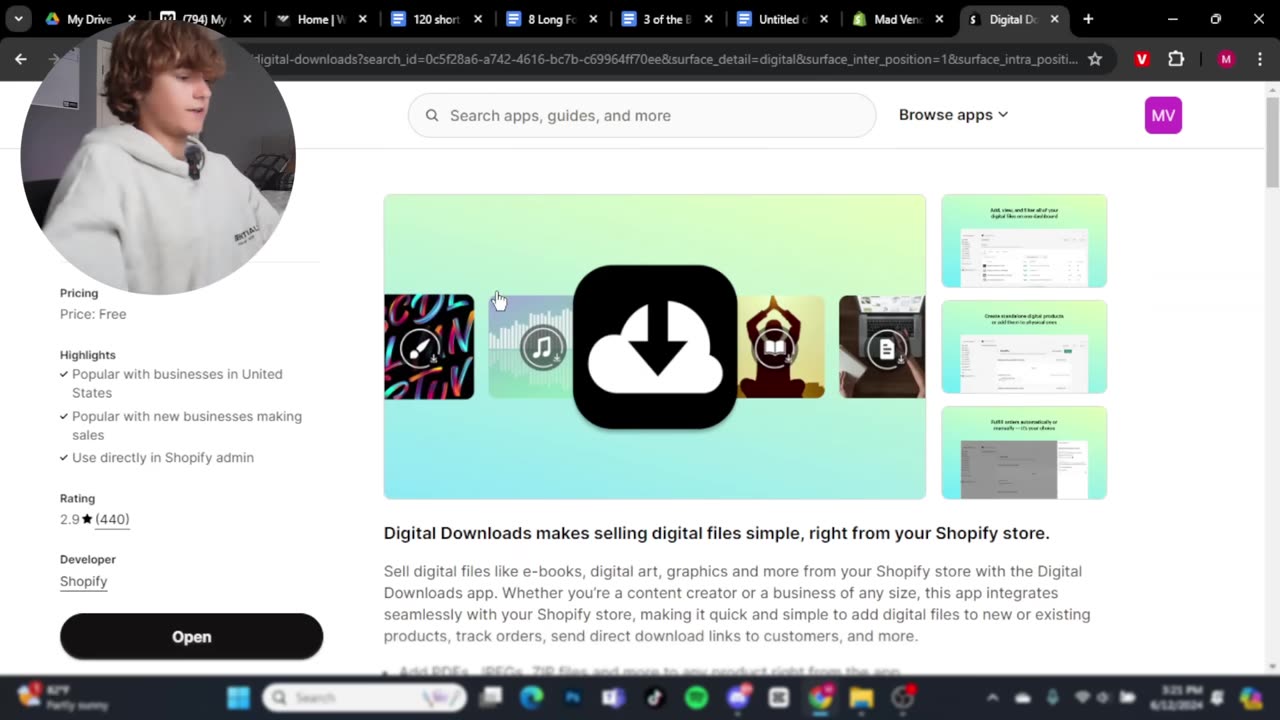
Task: Open the (440) reviews link
Action: click(x=112, y=519)
